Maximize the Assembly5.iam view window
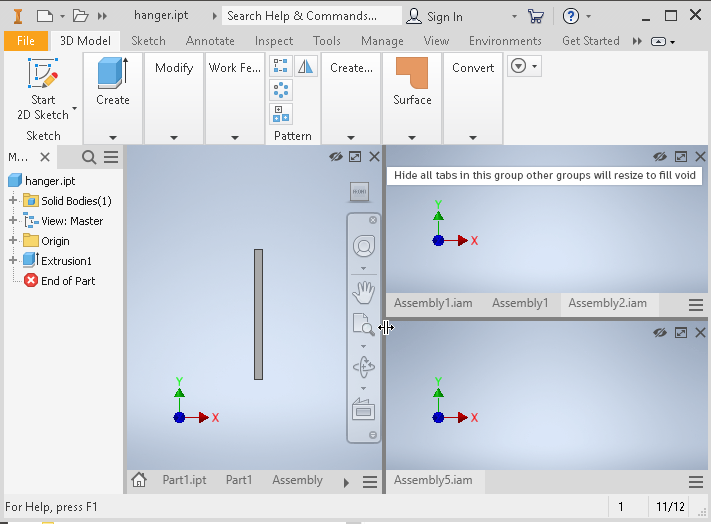Viewport: 711px width, 524px height. (681, 333)
